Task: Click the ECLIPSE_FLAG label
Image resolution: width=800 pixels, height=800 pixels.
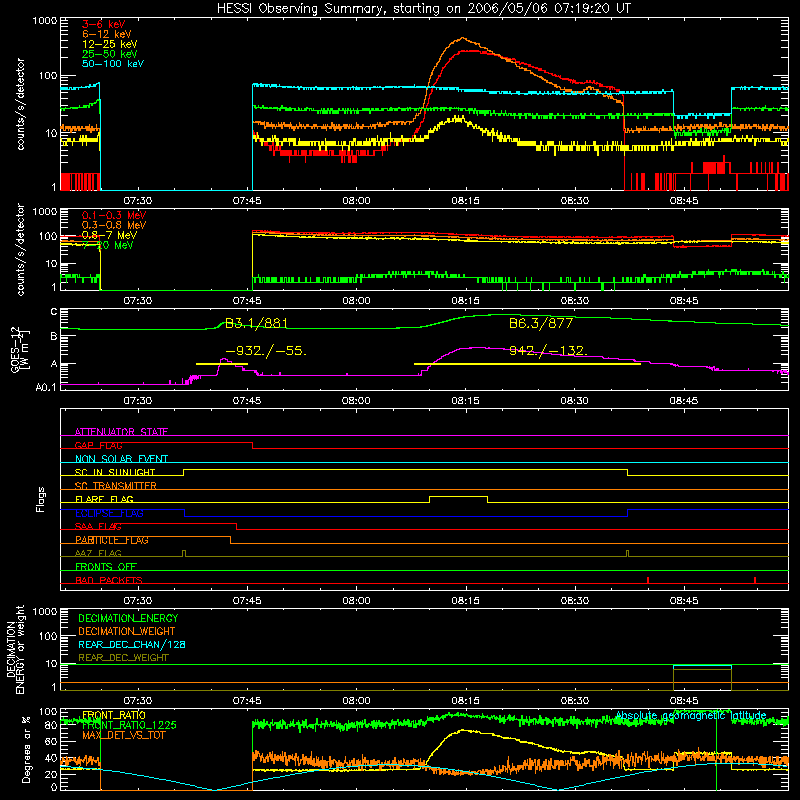Action: pyautogui.click(x=109, y=513)
